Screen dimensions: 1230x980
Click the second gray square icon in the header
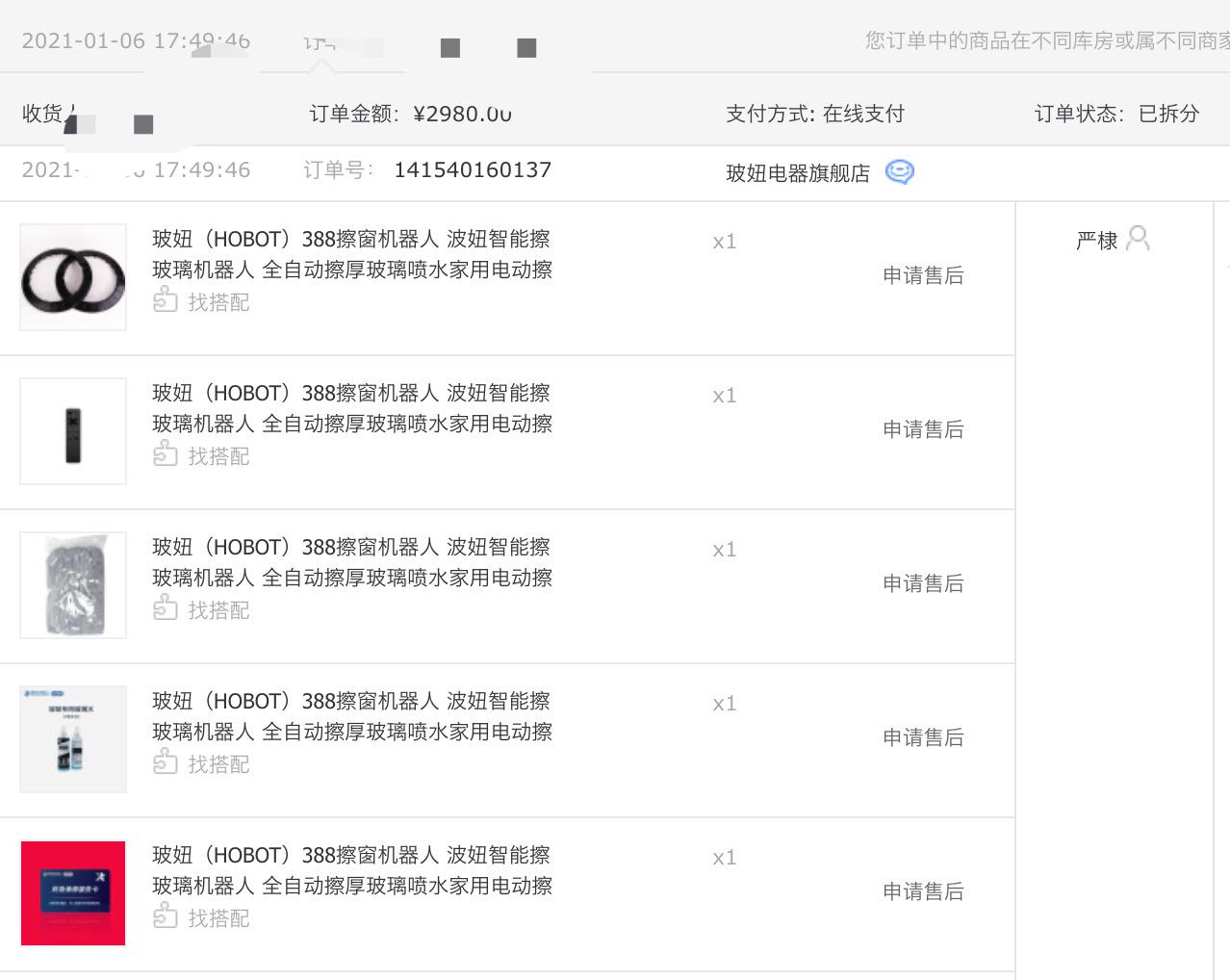point(526,47)
